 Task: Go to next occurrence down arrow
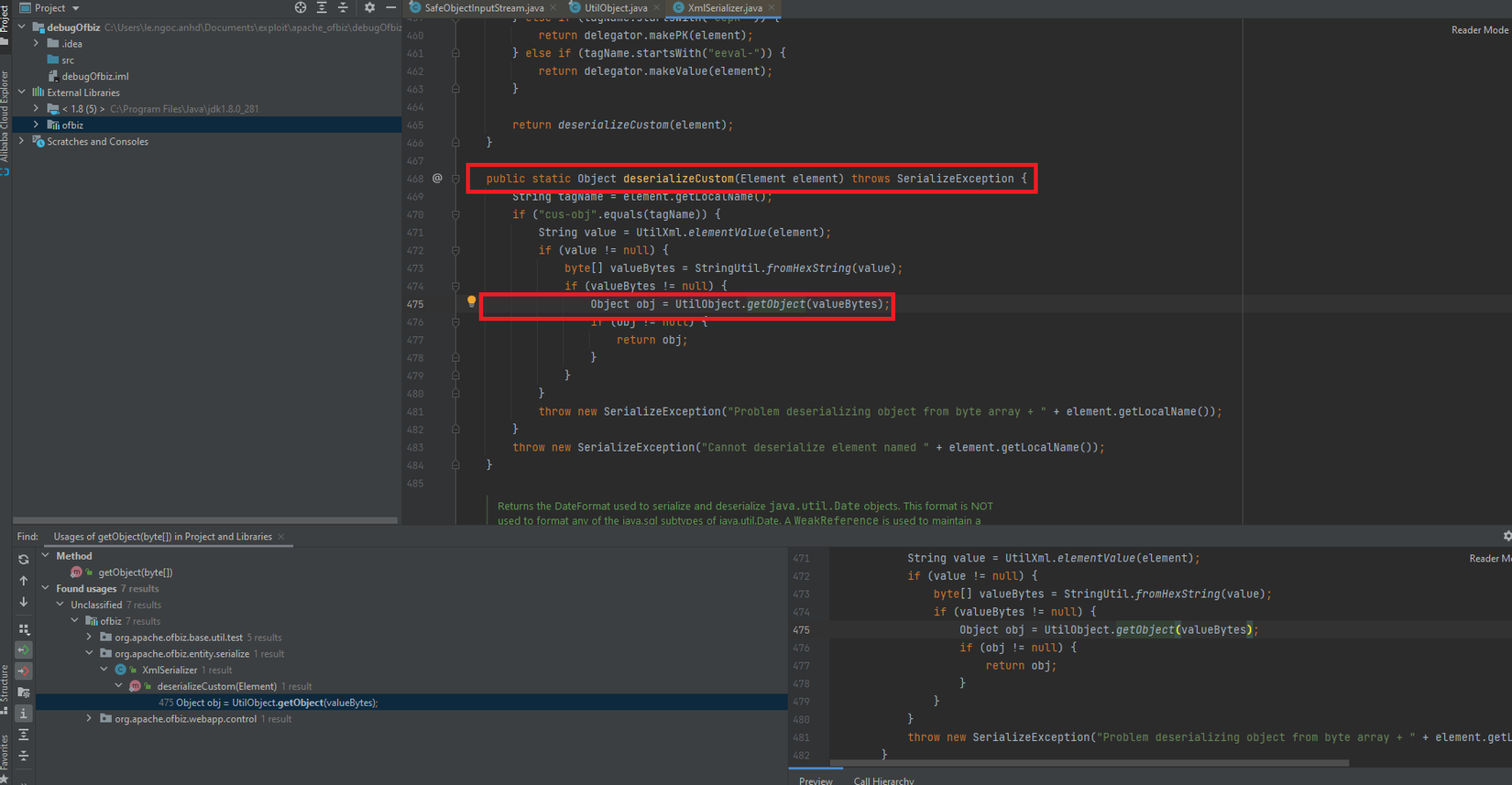(24, 602)
